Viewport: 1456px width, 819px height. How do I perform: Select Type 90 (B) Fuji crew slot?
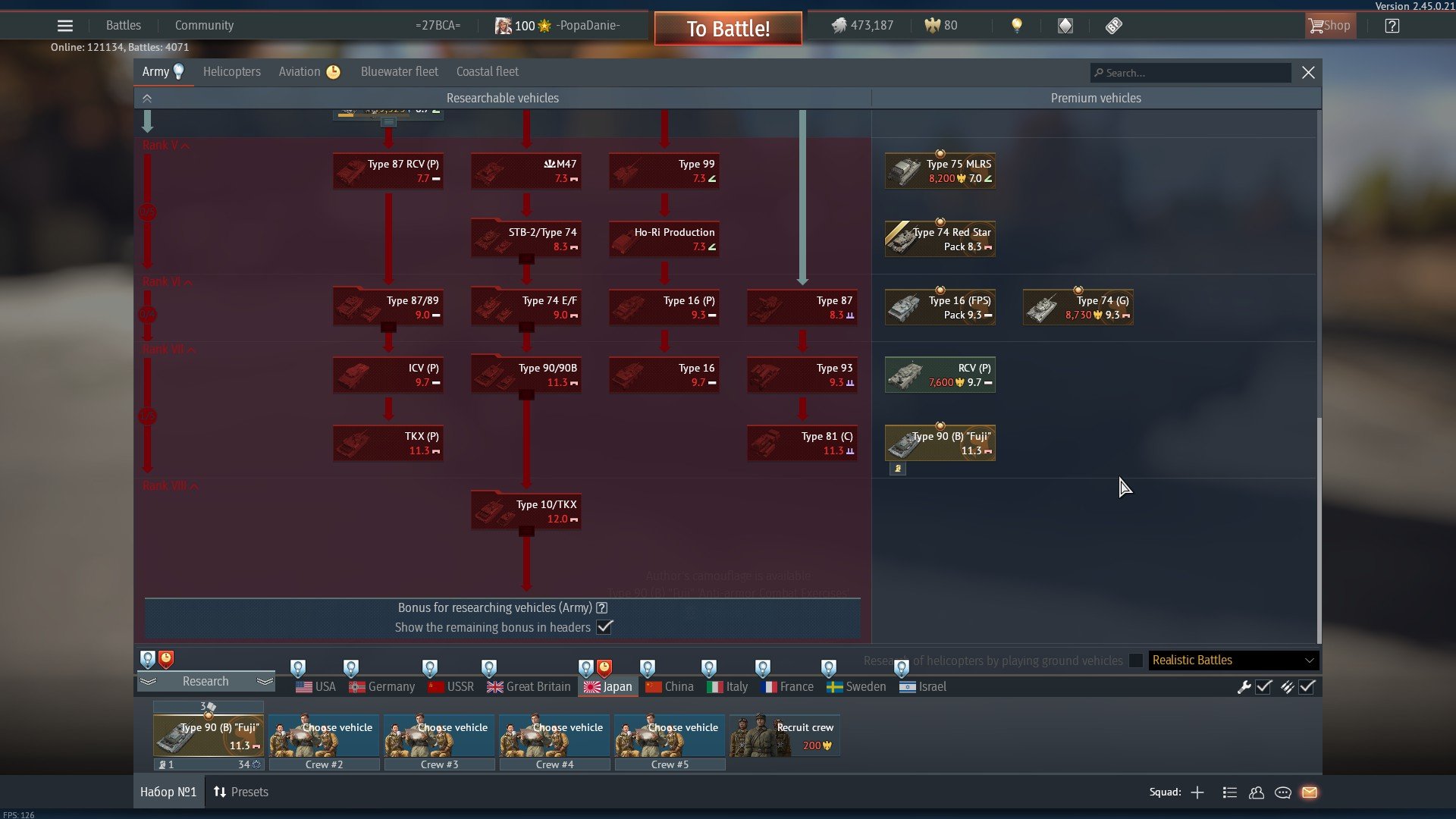[x=209, y=736]
